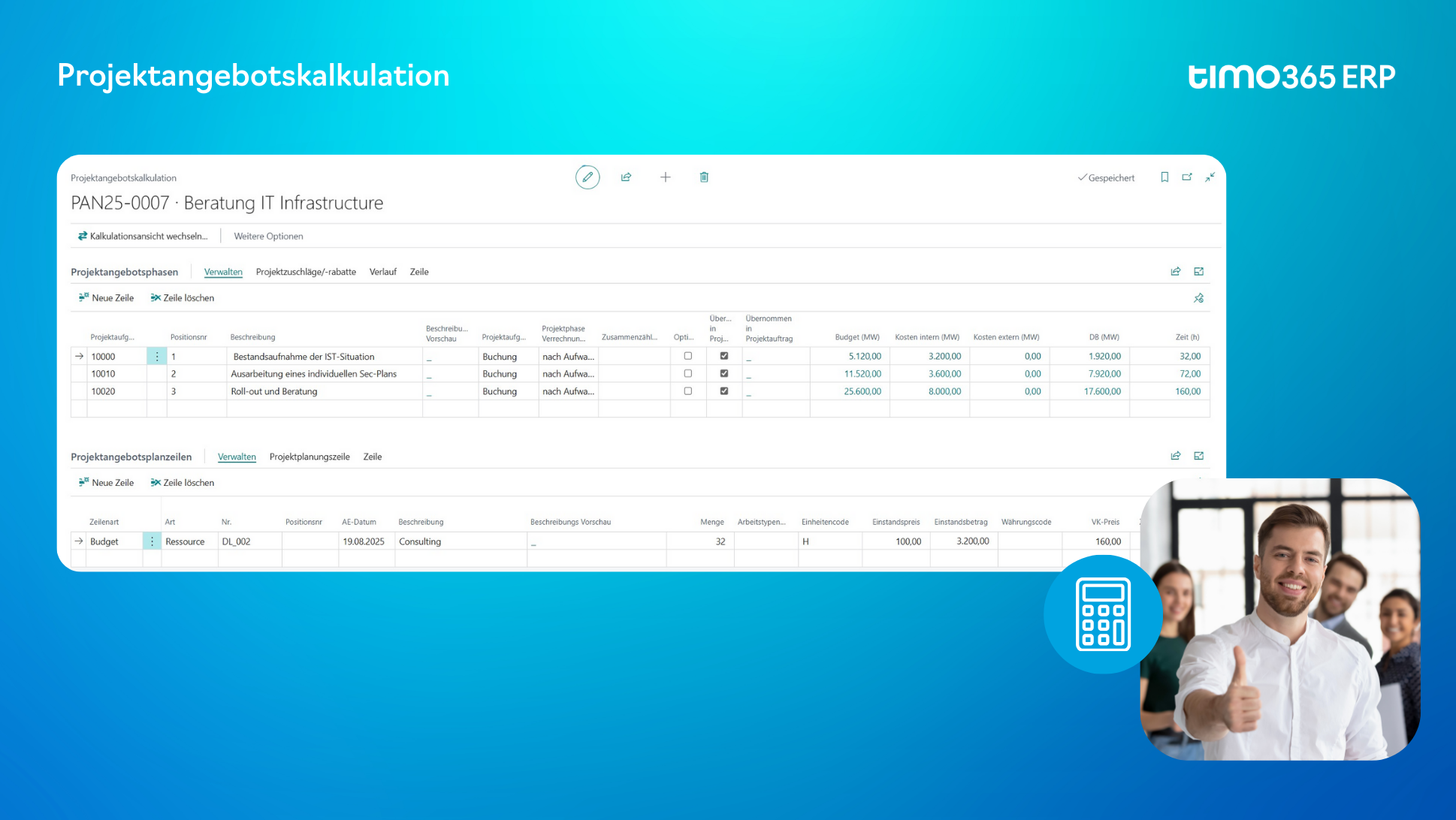The image size is (1456, 820).
Task: Toggle Opti... checkbox for row 10000
Action: coord(687,356)
